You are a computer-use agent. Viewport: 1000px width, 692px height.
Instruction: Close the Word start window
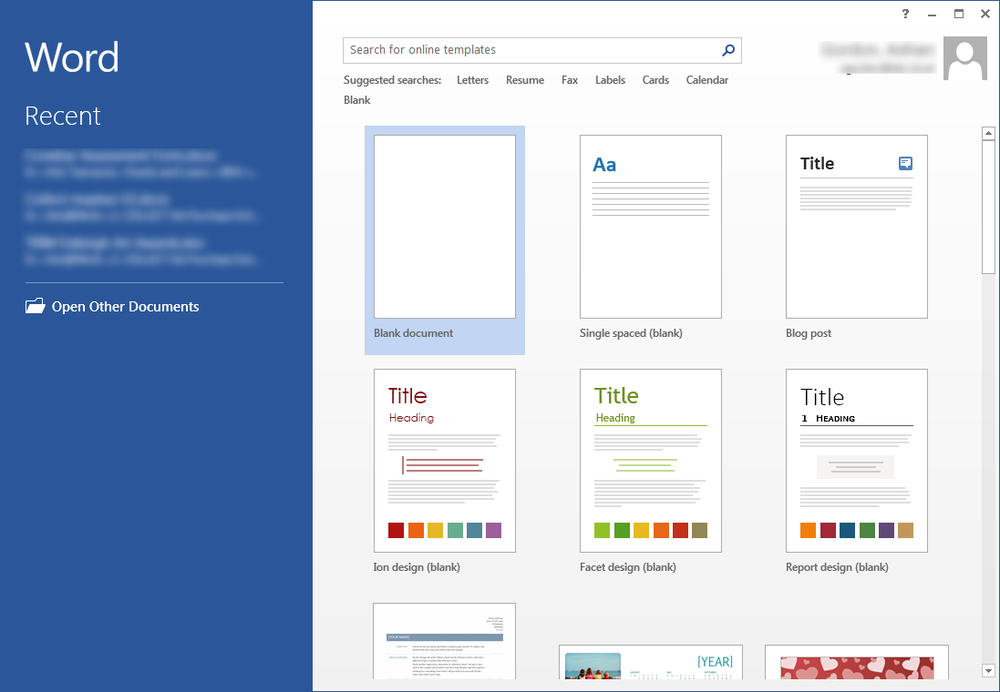coord(985,14)
